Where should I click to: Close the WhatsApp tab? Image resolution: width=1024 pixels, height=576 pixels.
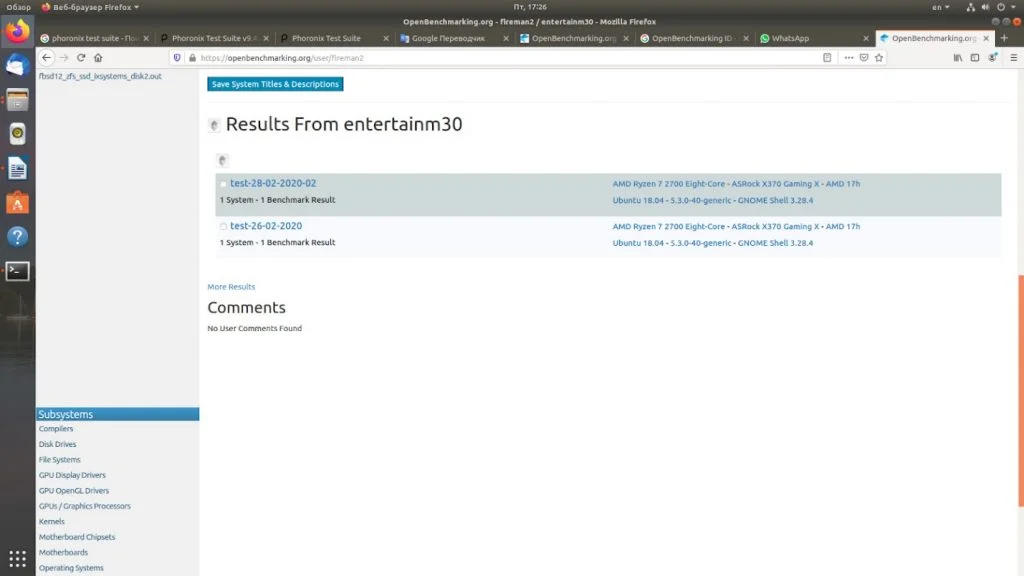point(866,39)
